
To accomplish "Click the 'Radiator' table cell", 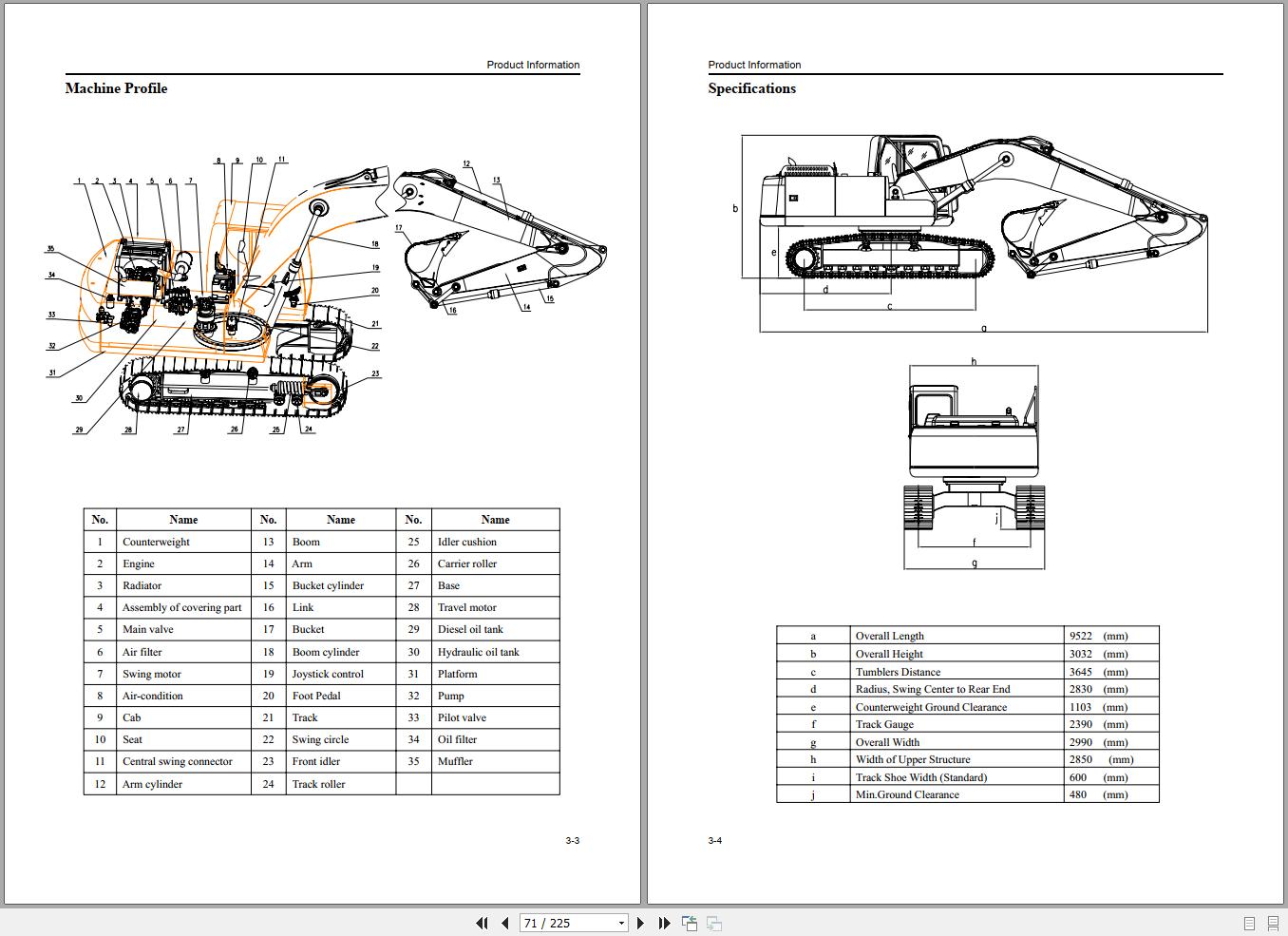I will coord(183,585).
